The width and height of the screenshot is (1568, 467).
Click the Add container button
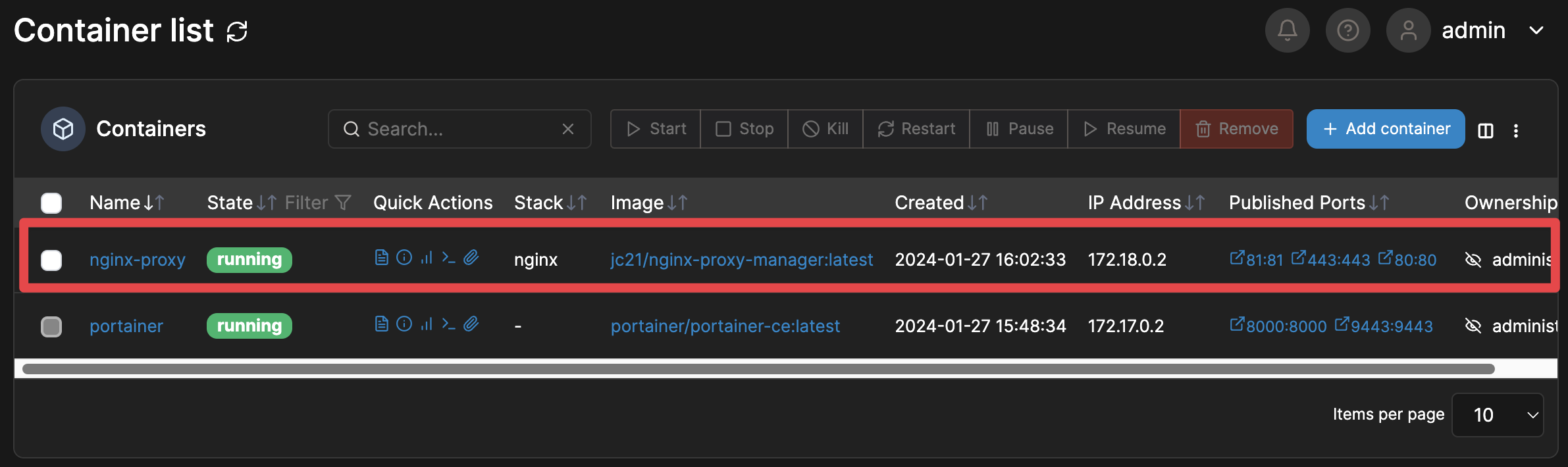tap(1385, 129)
